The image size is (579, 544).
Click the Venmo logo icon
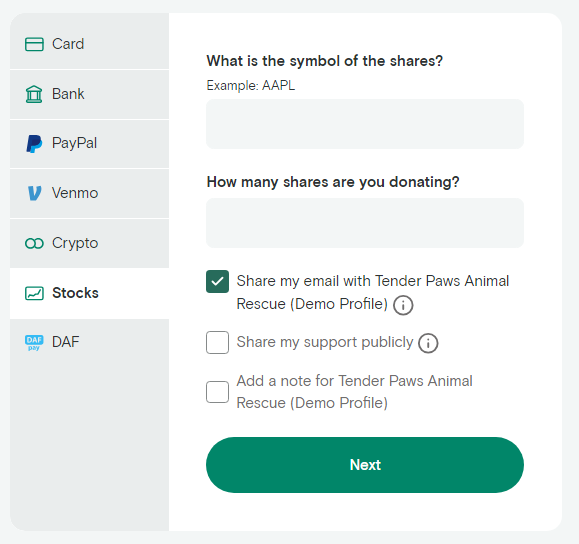[35, 193]
